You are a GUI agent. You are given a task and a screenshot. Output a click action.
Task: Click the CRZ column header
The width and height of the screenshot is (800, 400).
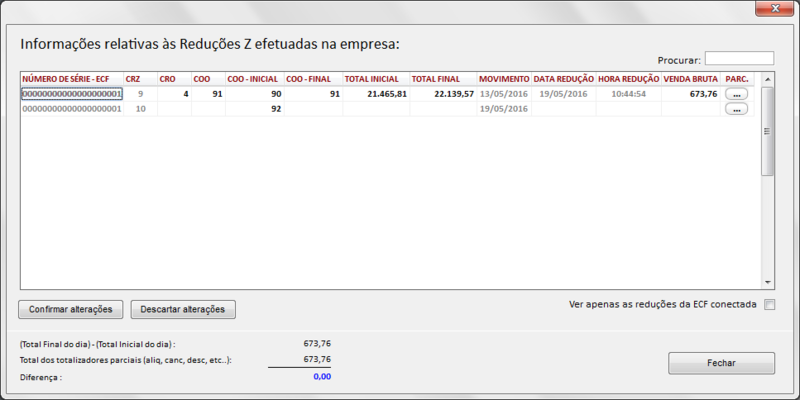pyautogui.click(x=139, y=78)
